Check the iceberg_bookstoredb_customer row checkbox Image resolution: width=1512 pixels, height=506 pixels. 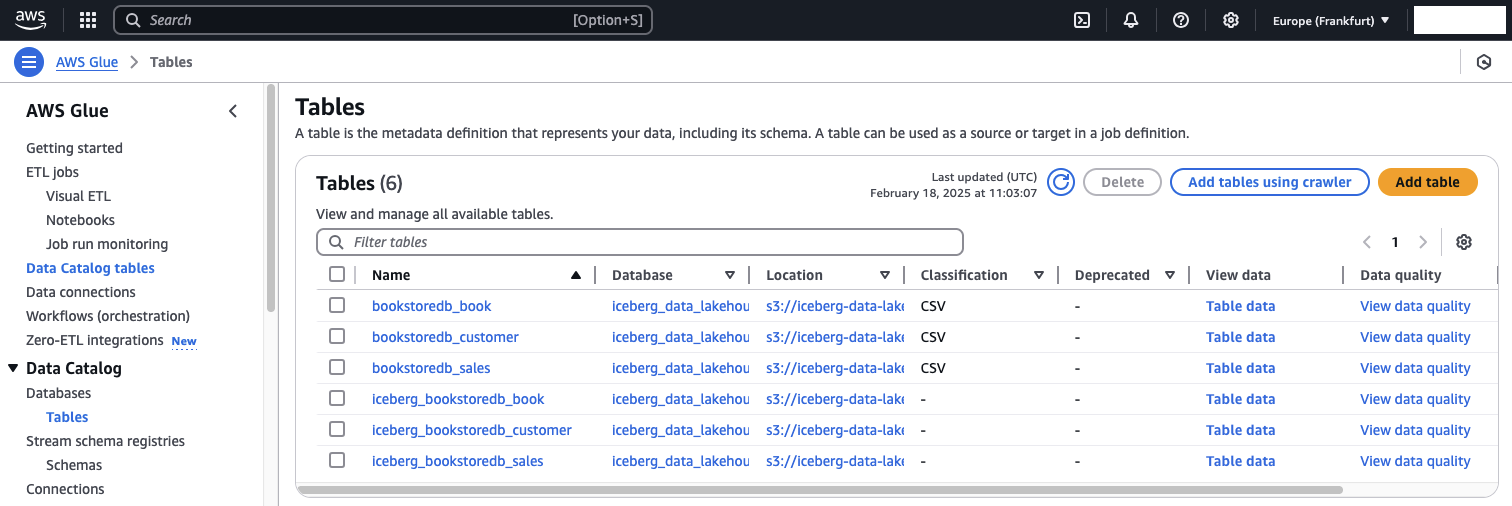[337, 429]
